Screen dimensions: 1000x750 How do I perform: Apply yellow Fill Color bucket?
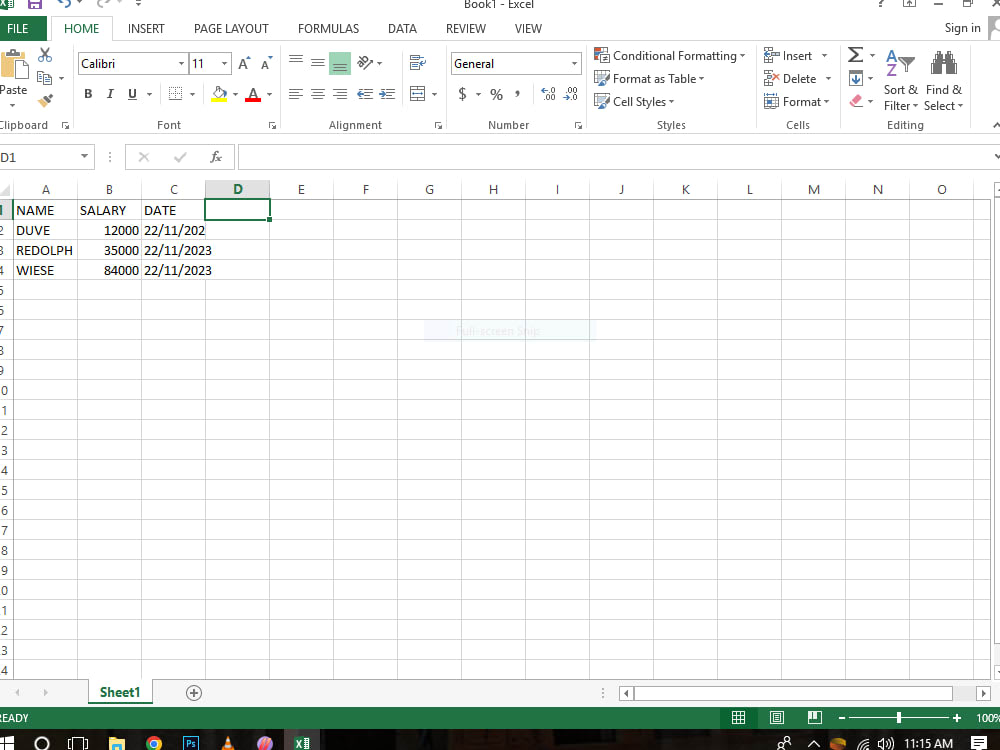(x=219, y=94)
